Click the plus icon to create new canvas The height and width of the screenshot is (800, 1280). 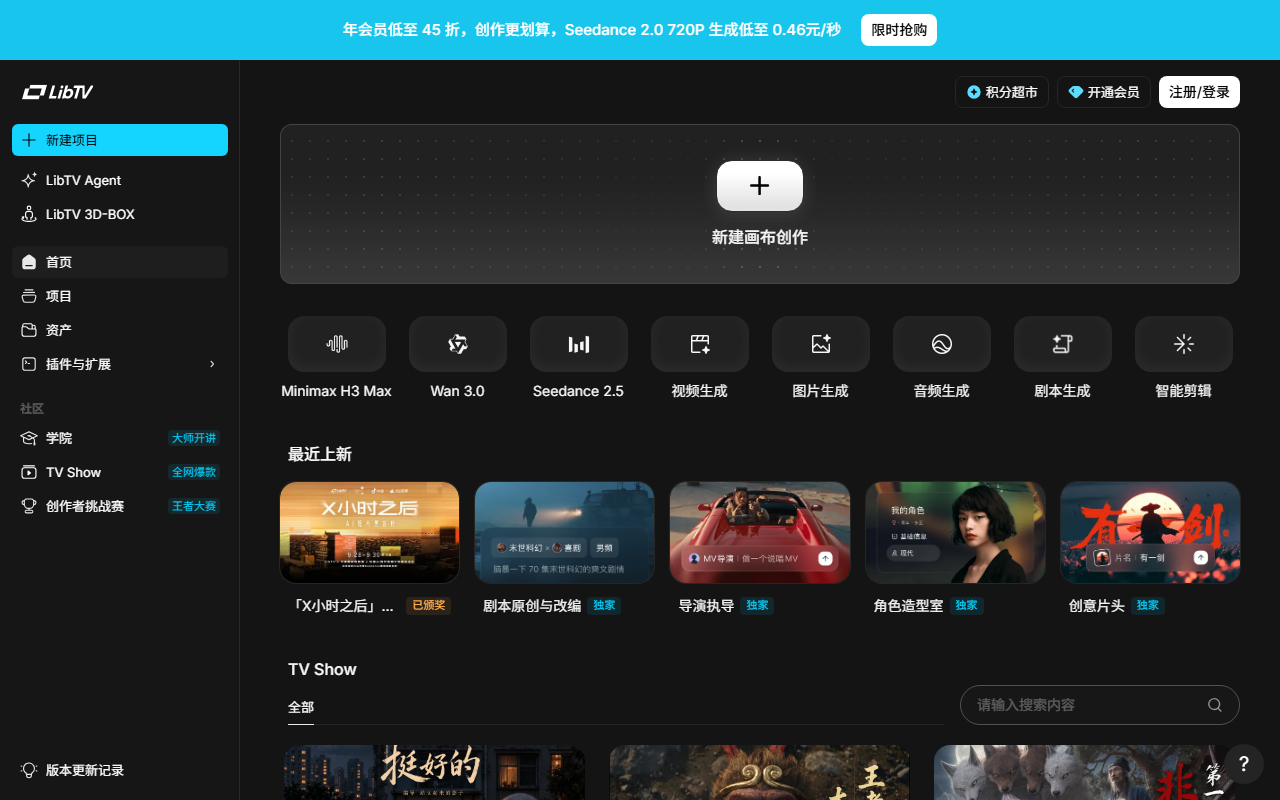[x=760, y=186]
